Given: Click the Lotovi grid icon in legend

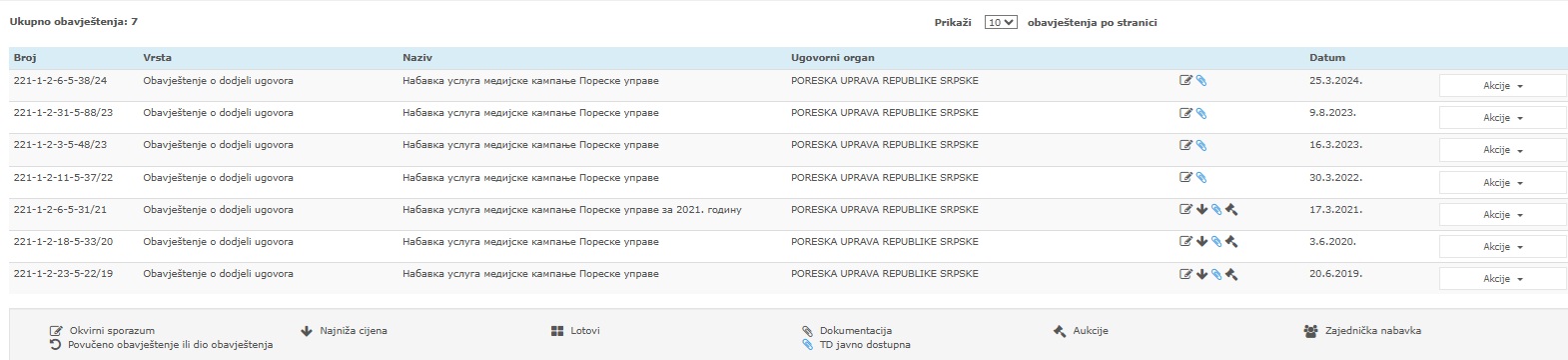Looking at the screenshot, I should 557,331.
